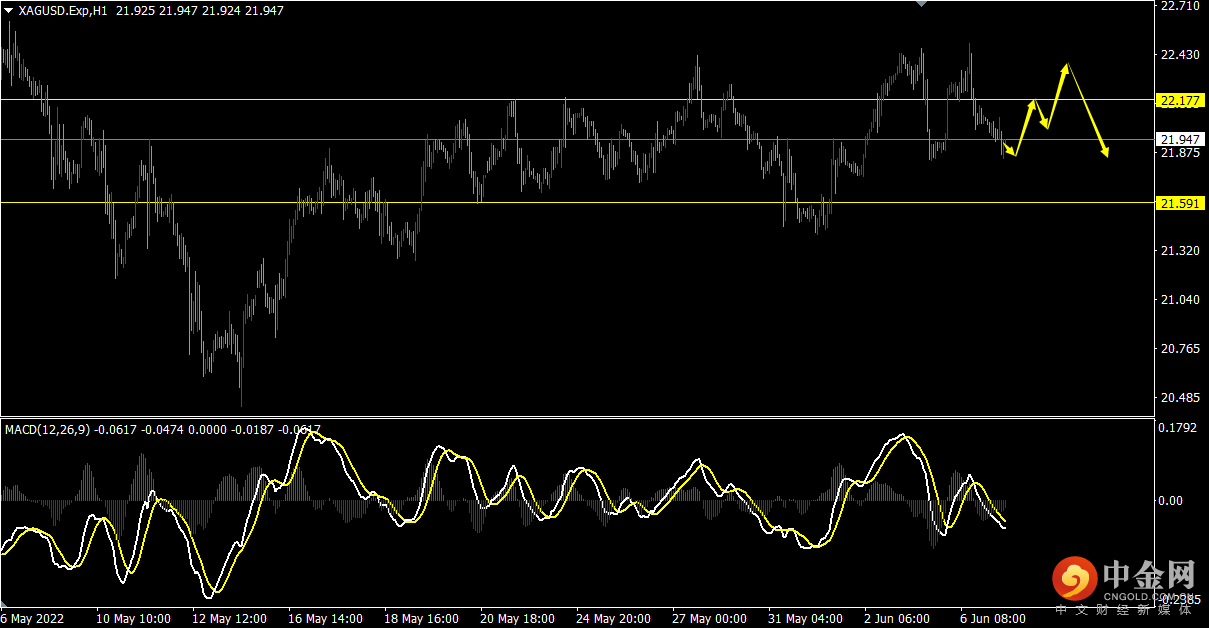Select the 22.177 yellow price label
This screenshot has width=1209, height=628.
click(x=1179, y=100)
